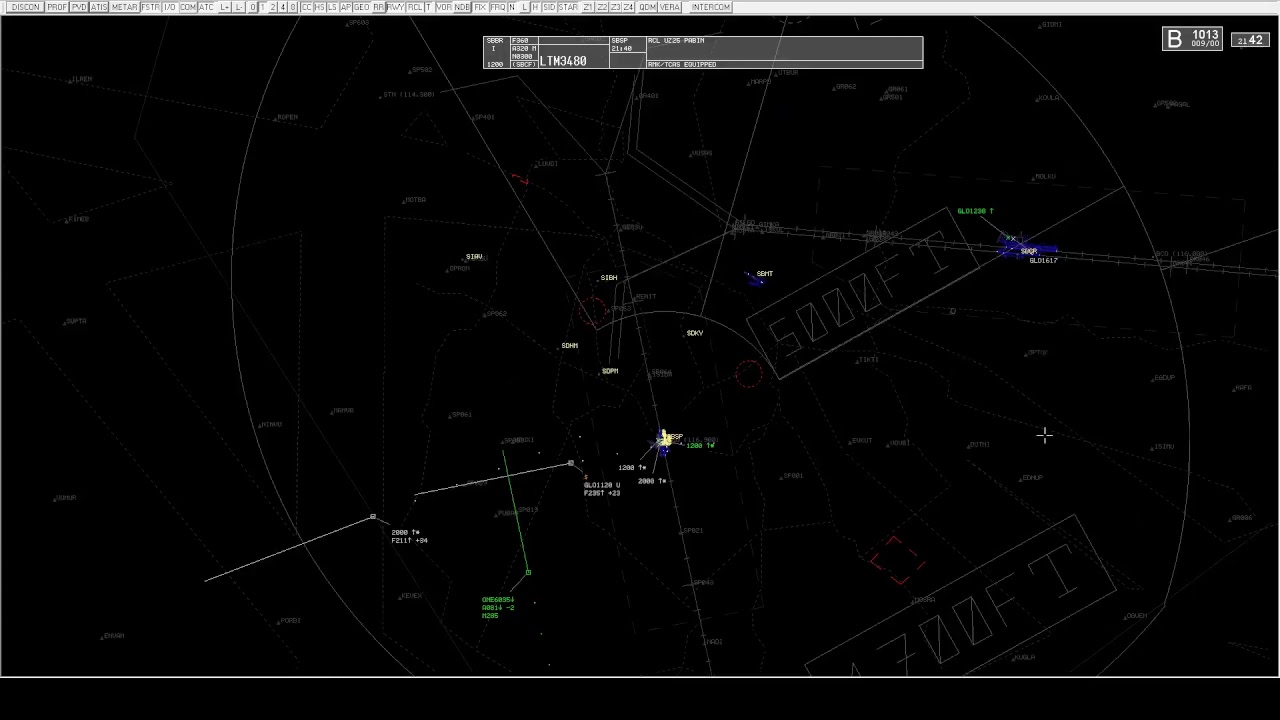Viewport: 1280px width, 720px height.
Task: Toggle the HS toolbar button
Action: pyautogui.click(x=320, y=7)
